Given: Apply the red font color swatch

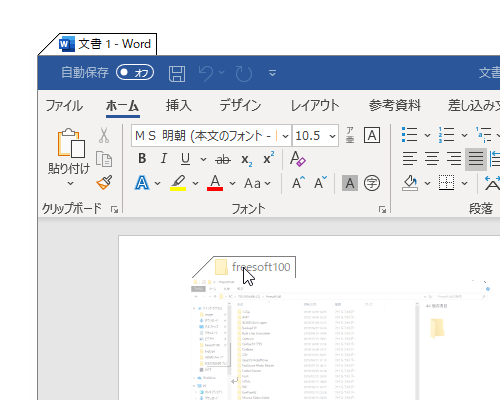Looking at the screenshot, I should tap(215, 183).
